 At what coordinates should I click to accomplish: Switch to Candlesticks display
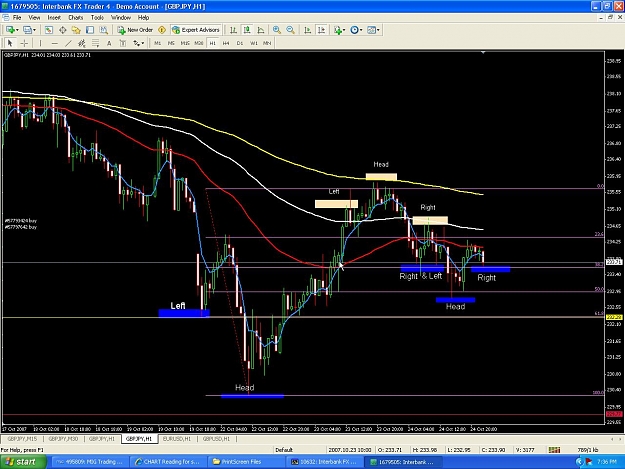point(247,30)
